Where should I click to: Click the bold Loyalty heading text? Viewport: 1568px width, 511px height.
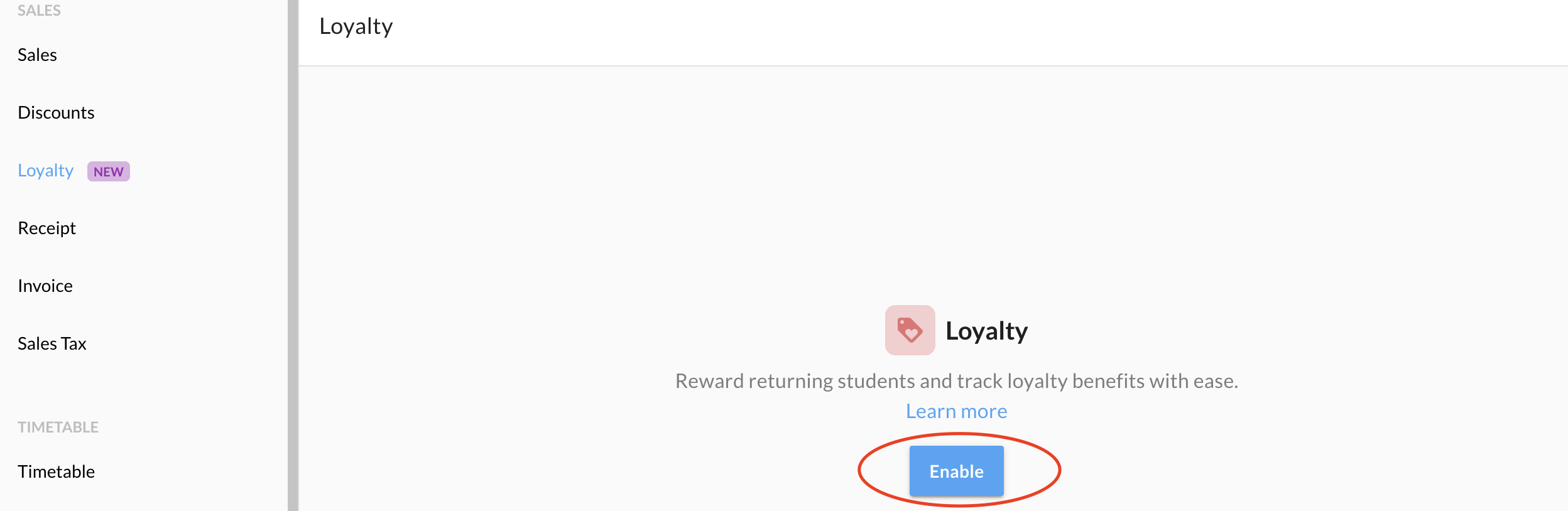[x=986, y=331]
